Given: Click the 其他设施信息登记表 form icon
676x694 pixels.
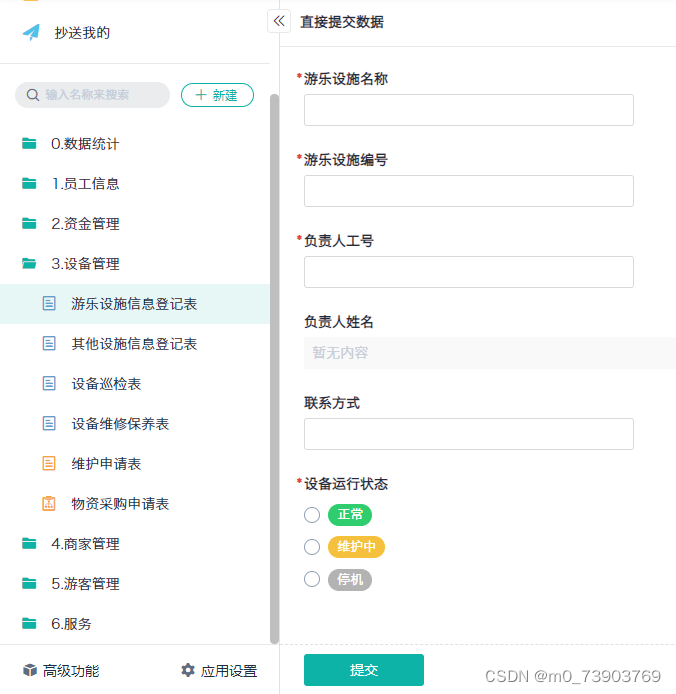Looking at the screenshot, I should click(x=49, y=343).
